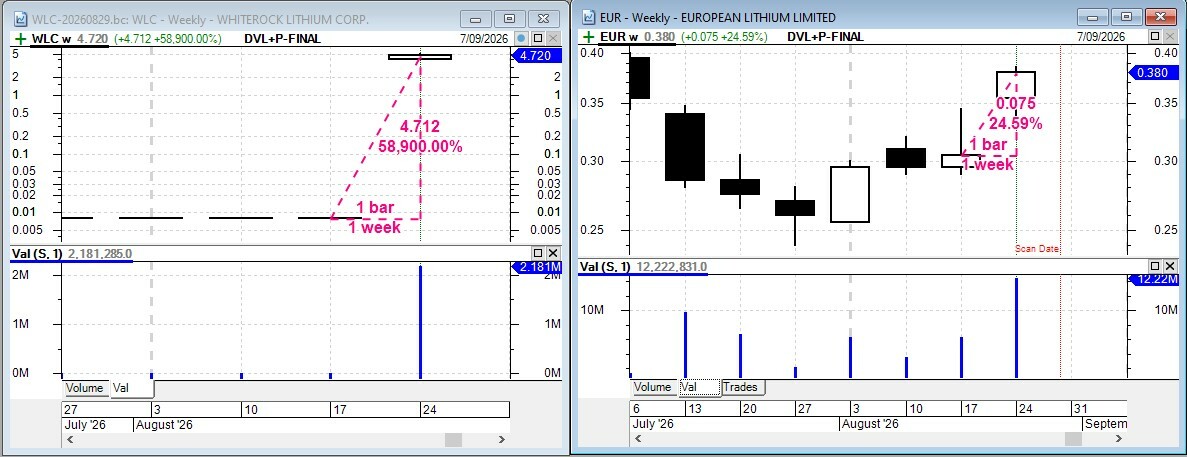Click the WLC weekly candle at 24 August

420,56
